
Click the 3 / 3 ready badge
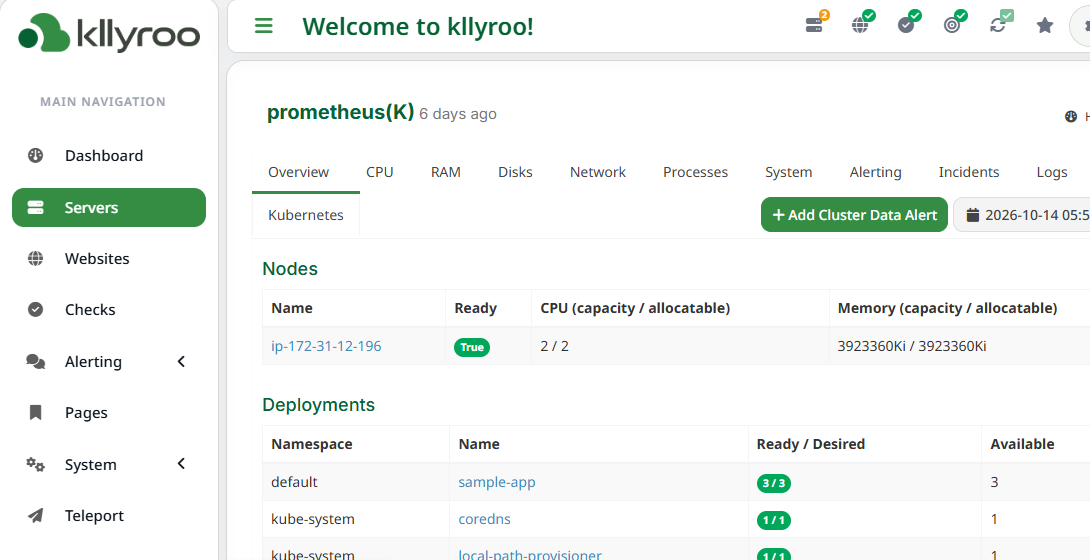click(x=774, y=483)
